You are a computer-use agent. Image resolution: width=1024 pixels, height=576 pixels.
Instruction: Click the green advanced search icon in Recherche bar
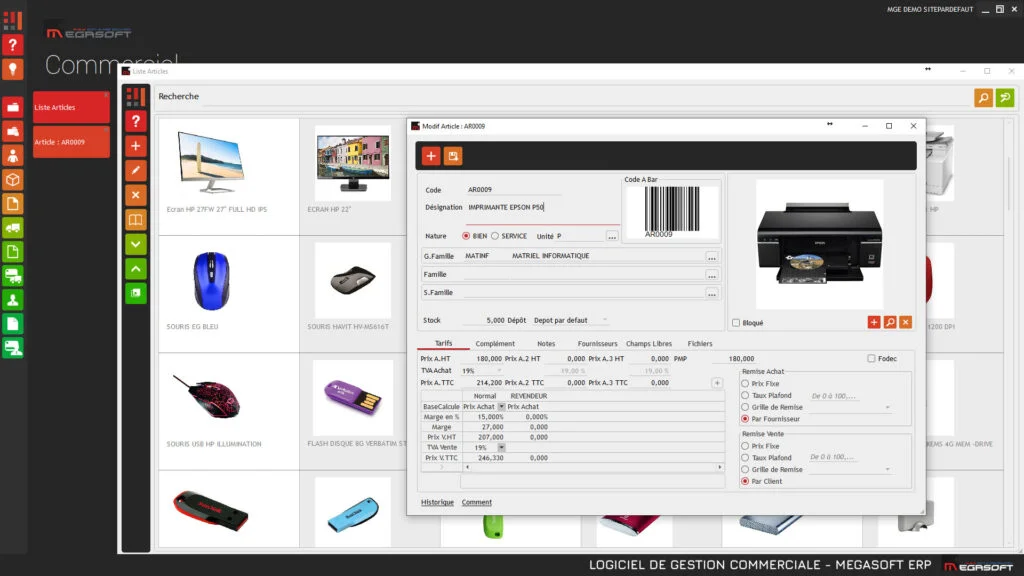click(1004, 98)
